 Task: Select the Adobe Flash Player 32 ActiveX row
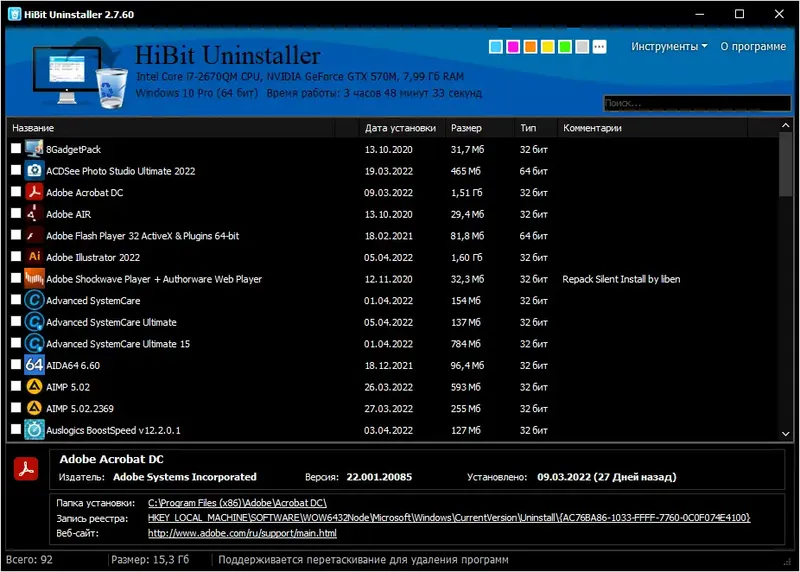coord(393,236)
